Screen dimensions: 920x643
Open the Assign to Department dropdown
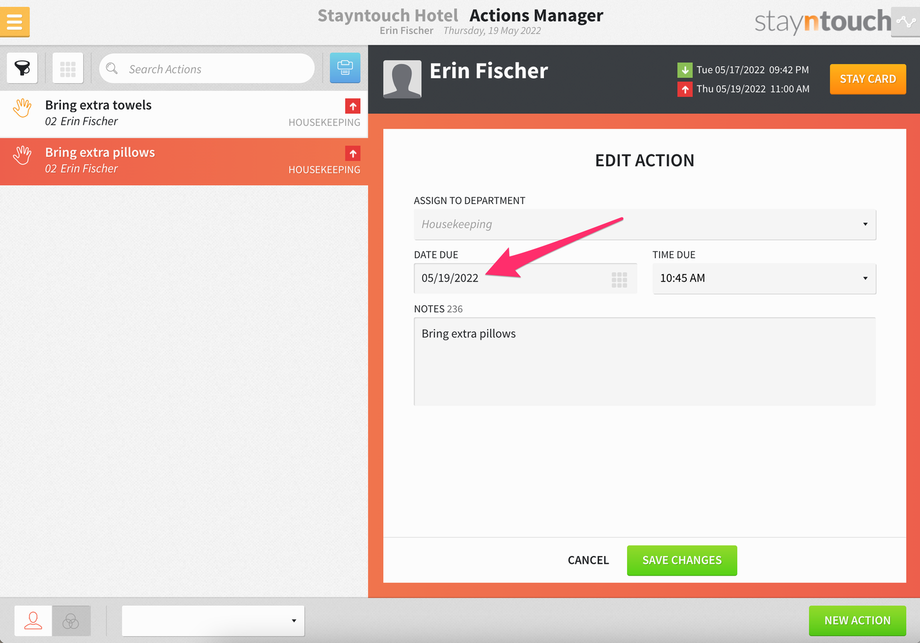tap(645, 225)
